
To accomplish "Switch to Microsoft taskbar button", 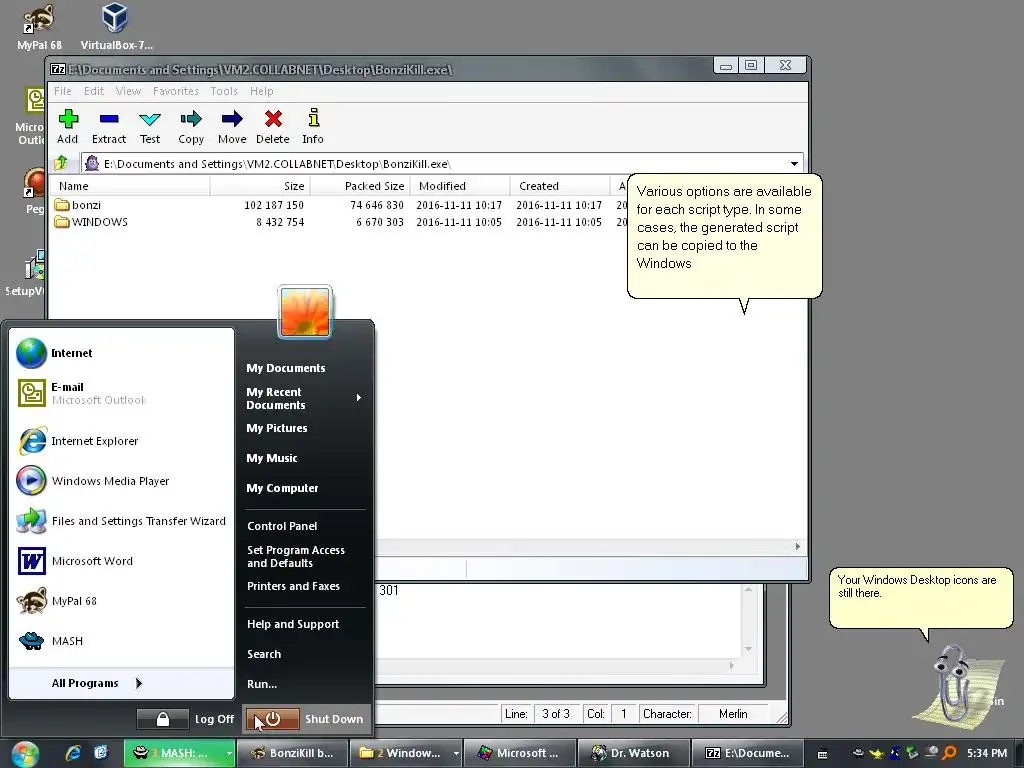I will 519,754.
